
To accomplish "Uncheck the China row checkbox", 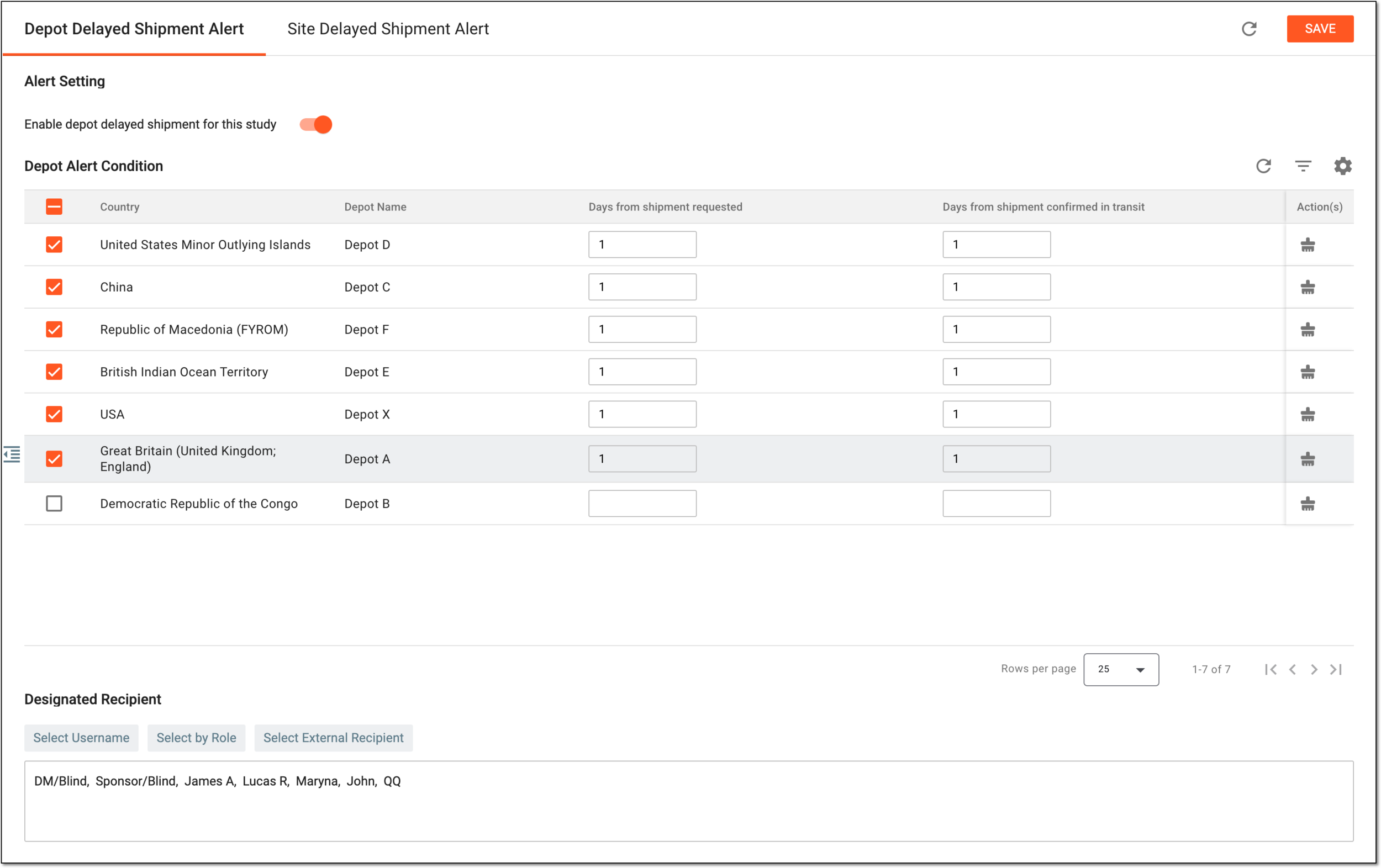I will [x=54, y=287].
